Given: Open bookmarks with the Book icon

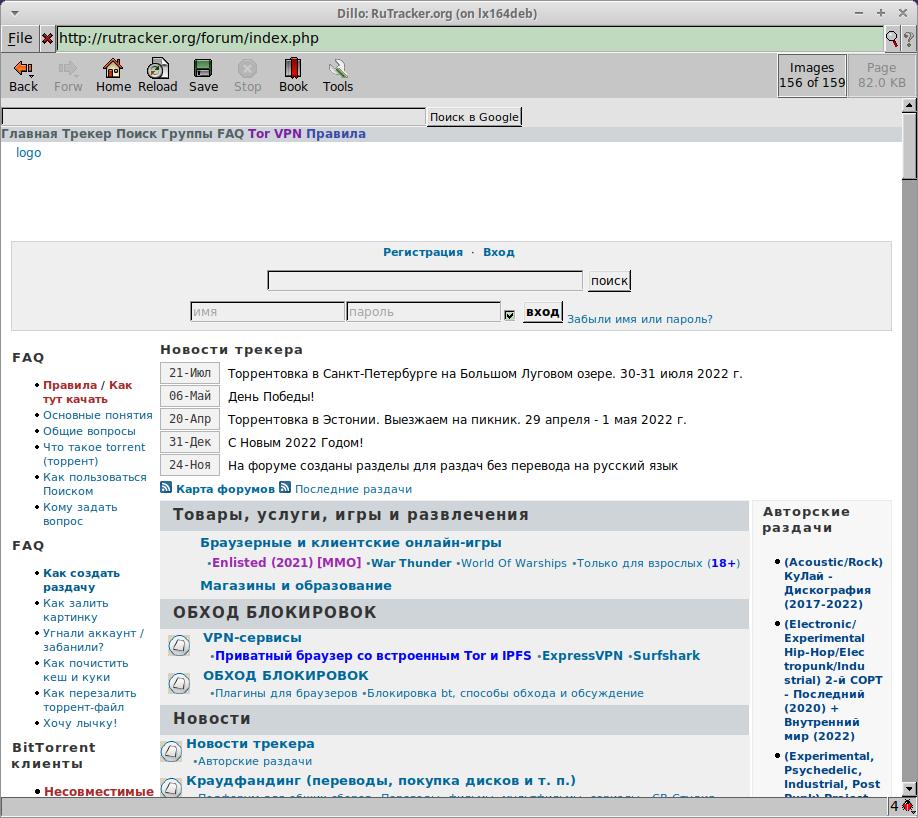Looking at the screenshot, I should coord(293,68).
